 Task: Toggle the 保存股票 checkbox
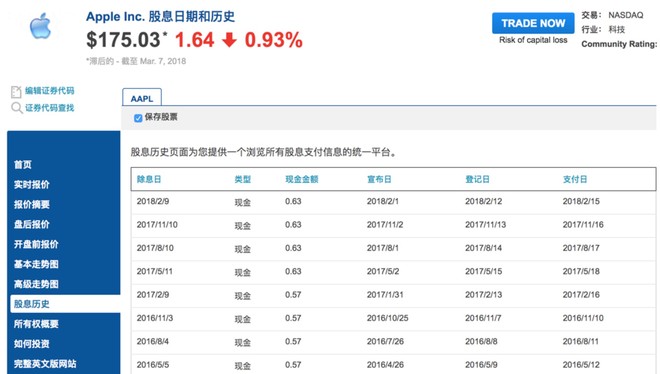(138, 118)
